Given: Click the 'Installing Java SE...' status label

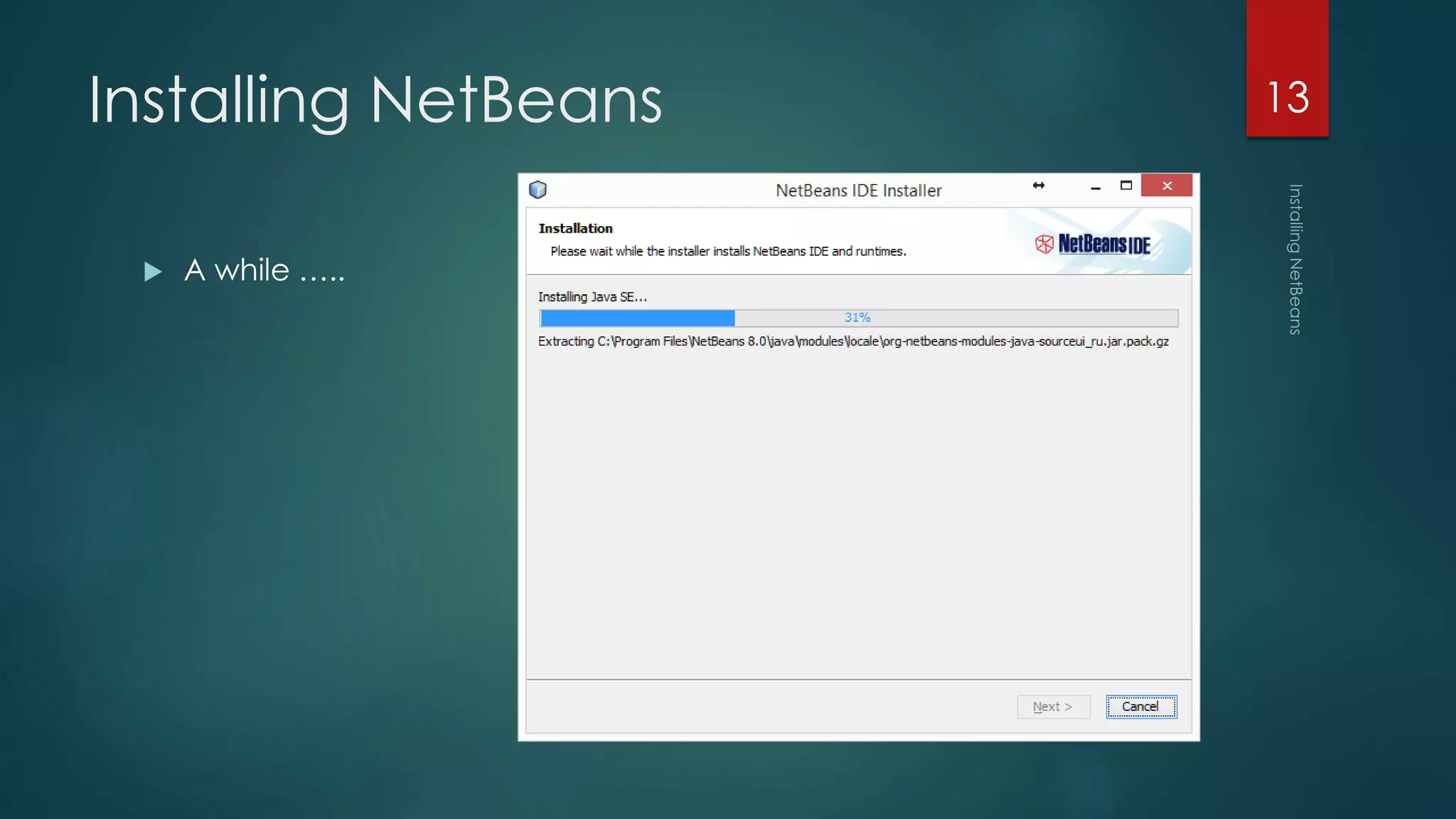Looking at the screenshot, I should [x=592, y=297].
